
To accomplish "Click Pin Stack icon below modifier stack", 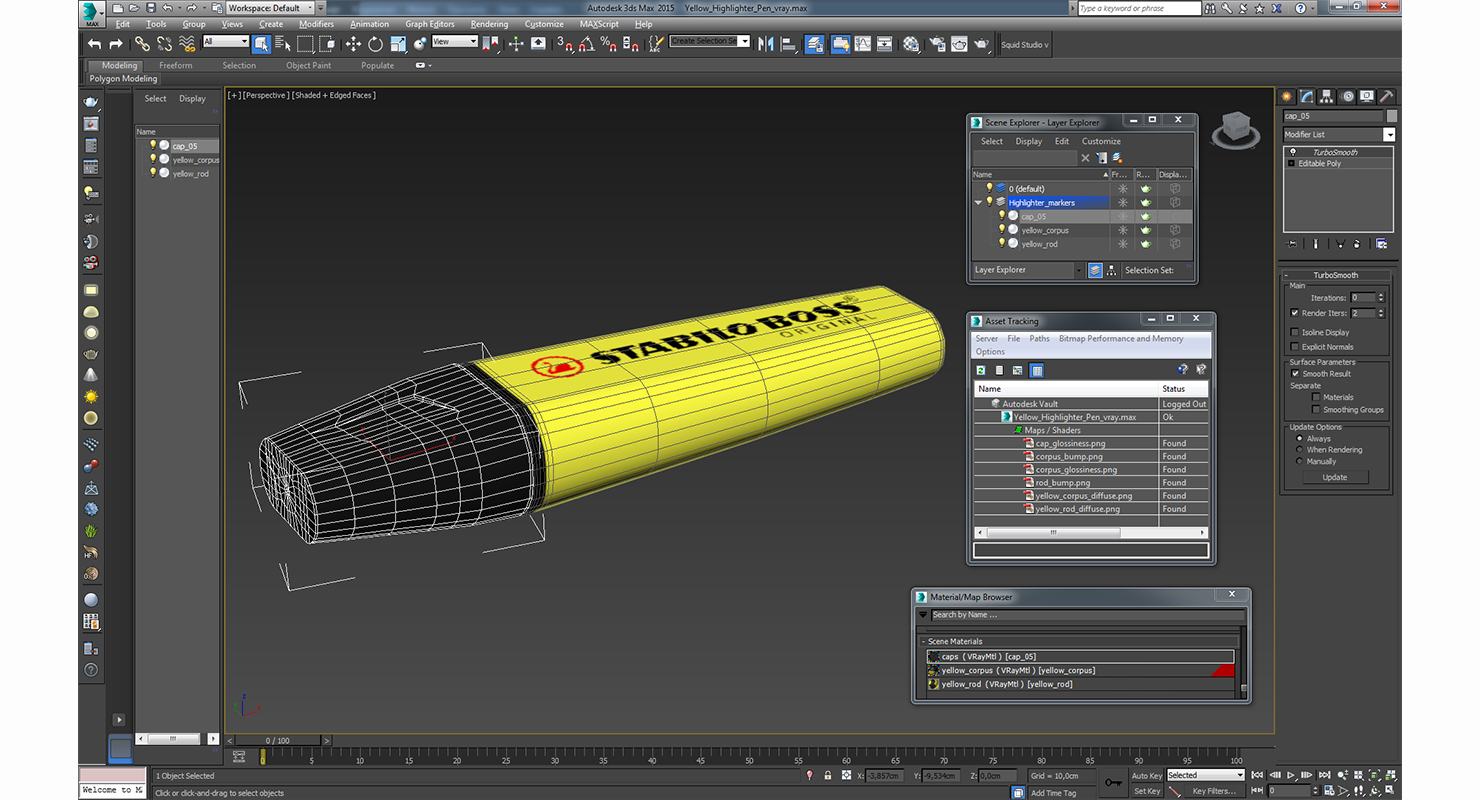I will [1292, 244].
